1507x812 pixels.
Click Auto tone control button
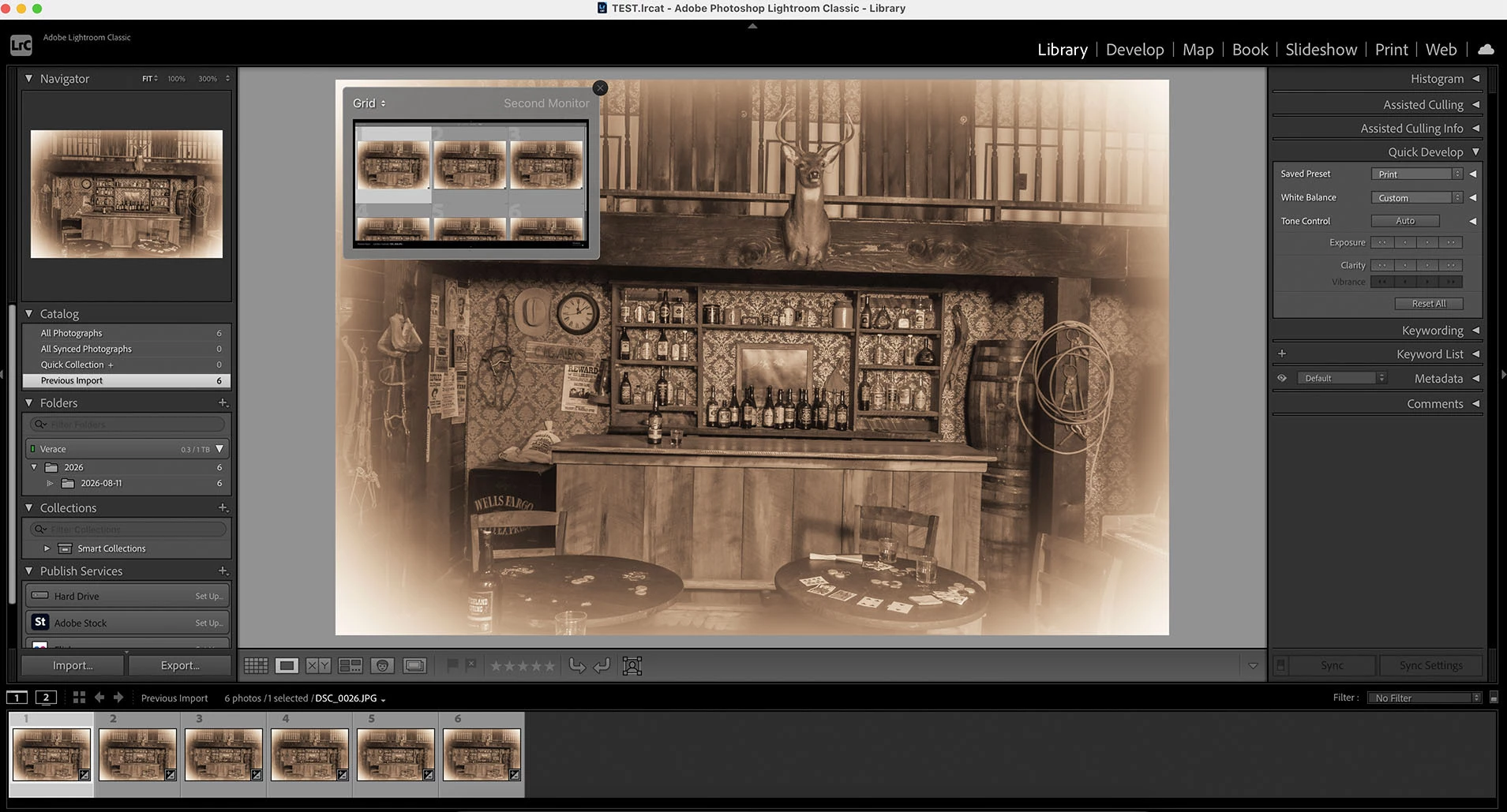click(x=1405, y=221)
